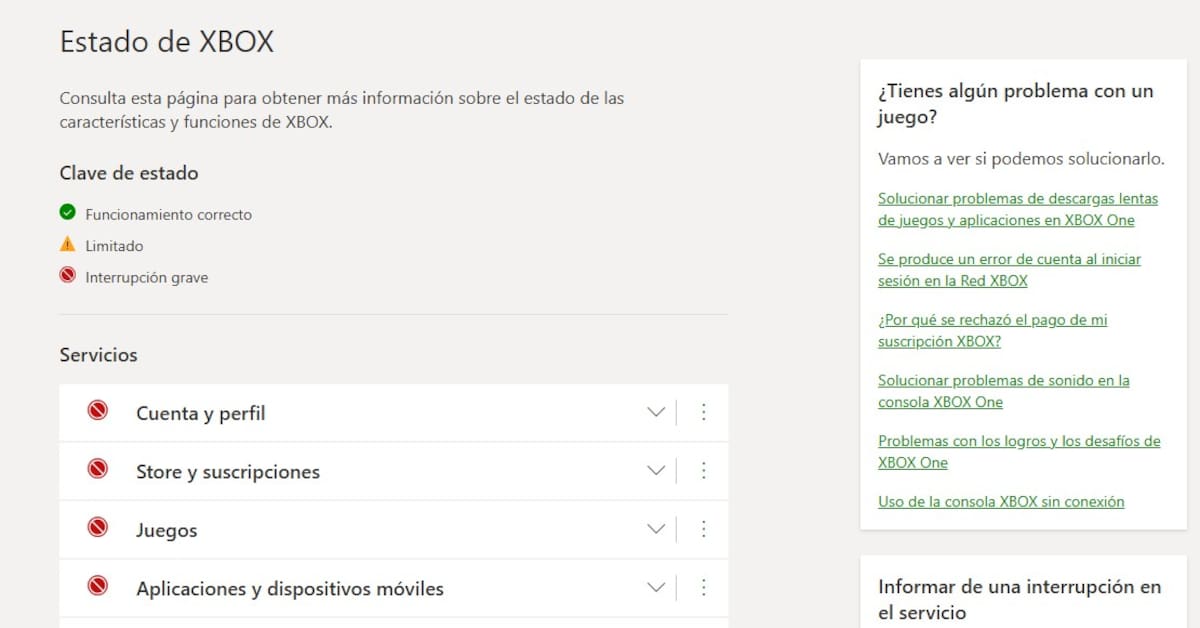
Task: Click Informar de una interrupción en el servicio heading
Action: tap(1020, 599)
